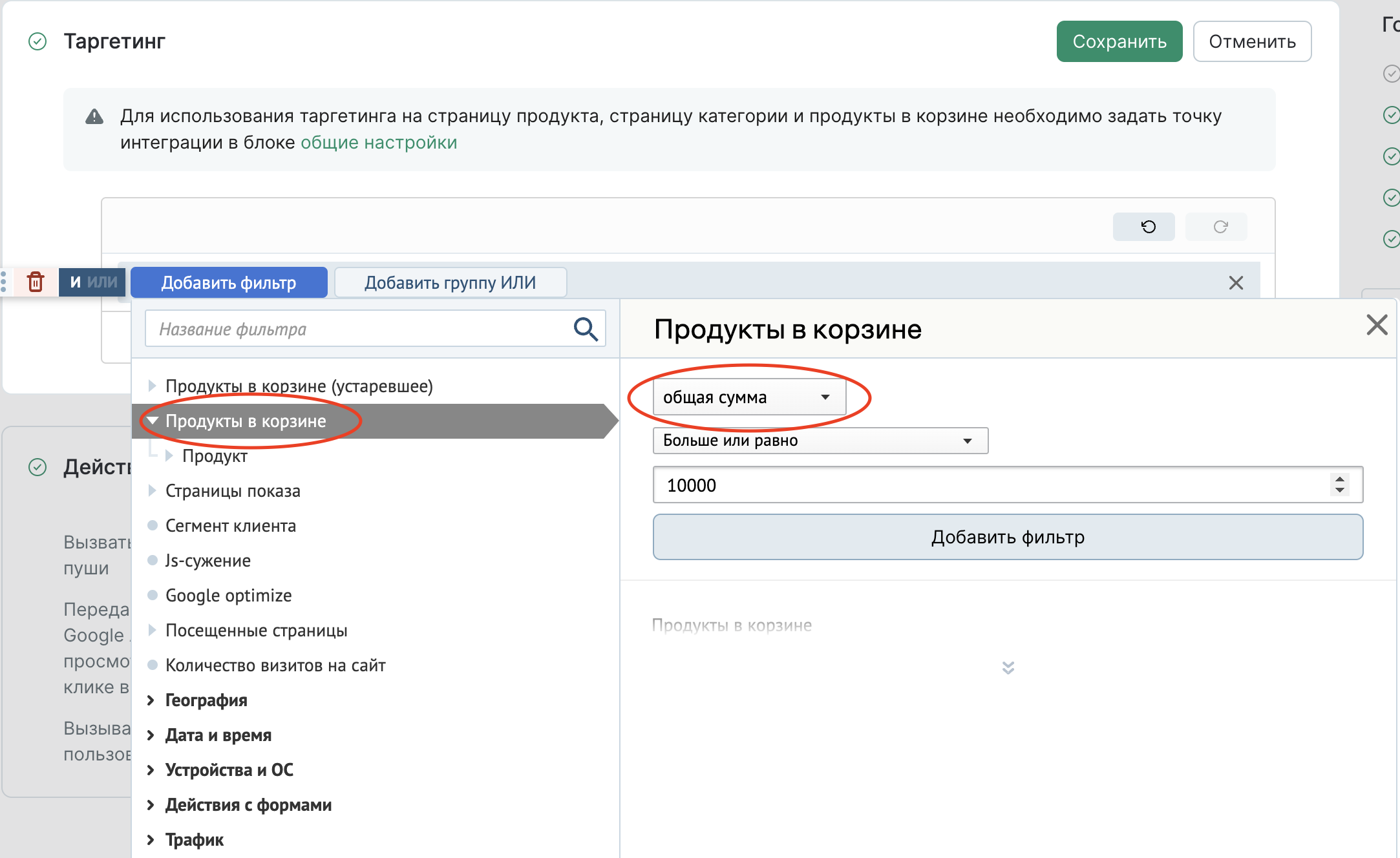Click the search magnifier icon
This screenshot has height=858, width=1400.
click(586, 329)
